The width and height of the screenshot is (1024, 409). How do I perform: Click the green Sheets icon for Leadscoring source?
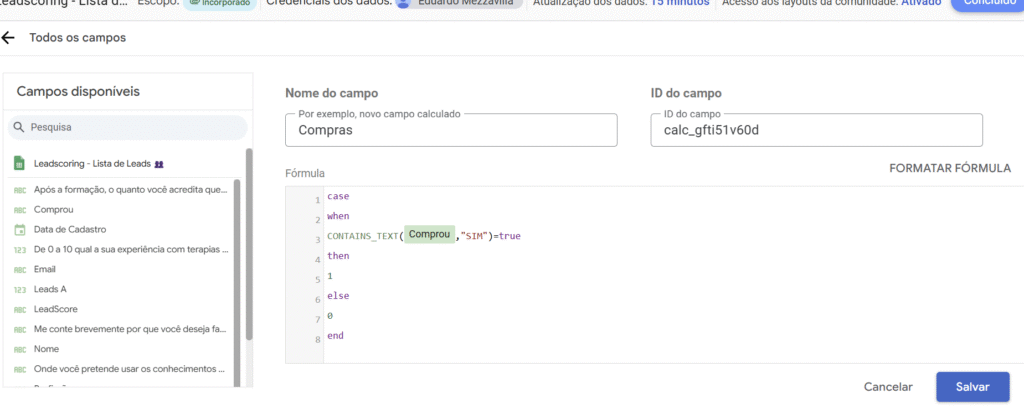click(x=19, y=163)
